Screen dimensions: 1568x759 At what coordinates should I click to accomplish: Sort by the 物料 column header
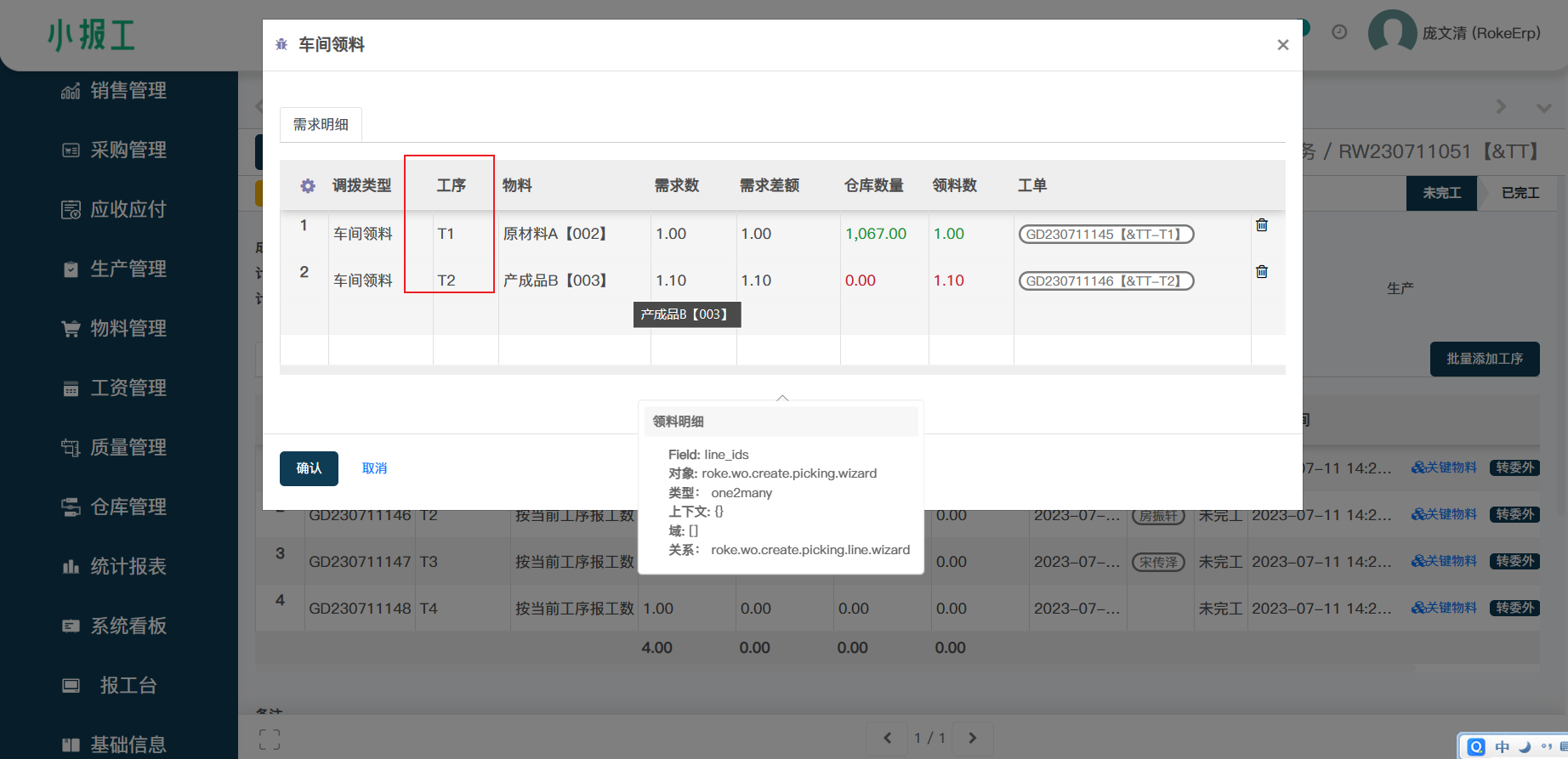click(x=517, y=185)
